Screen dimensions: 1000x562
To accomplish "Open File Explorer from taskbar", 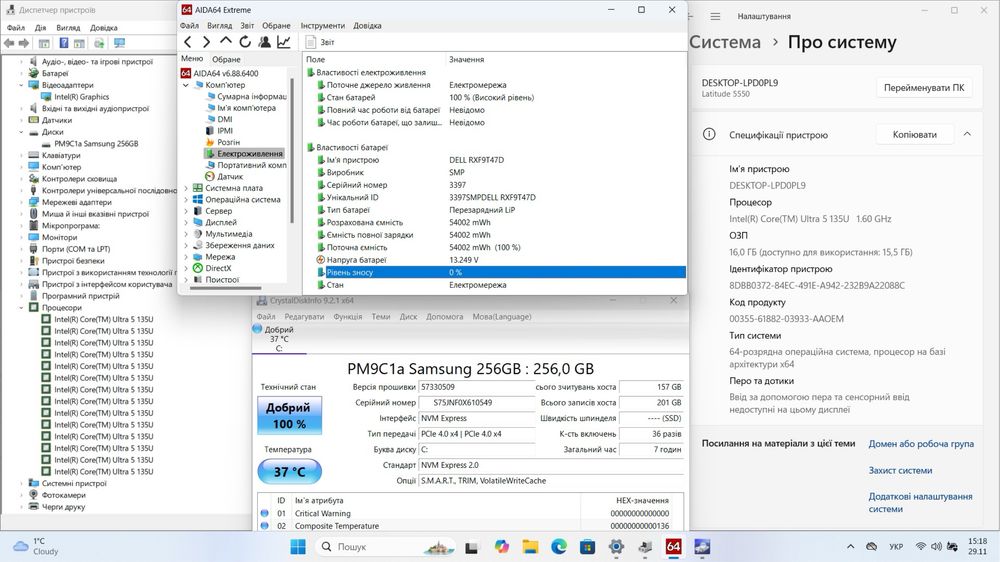I will [530, 547].
